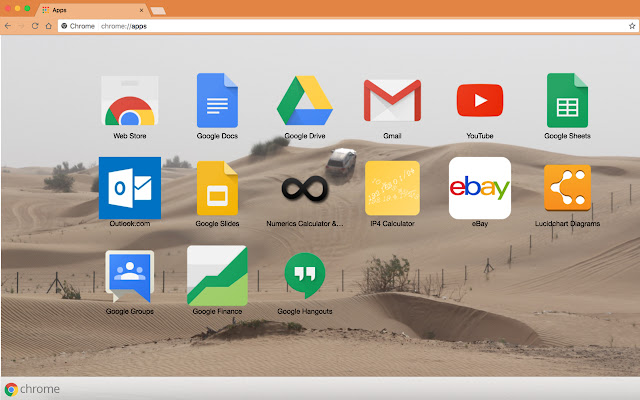Click the 'Google Docs' label text
The height and width of the screenshot is (400, 640).
point(217,136)
